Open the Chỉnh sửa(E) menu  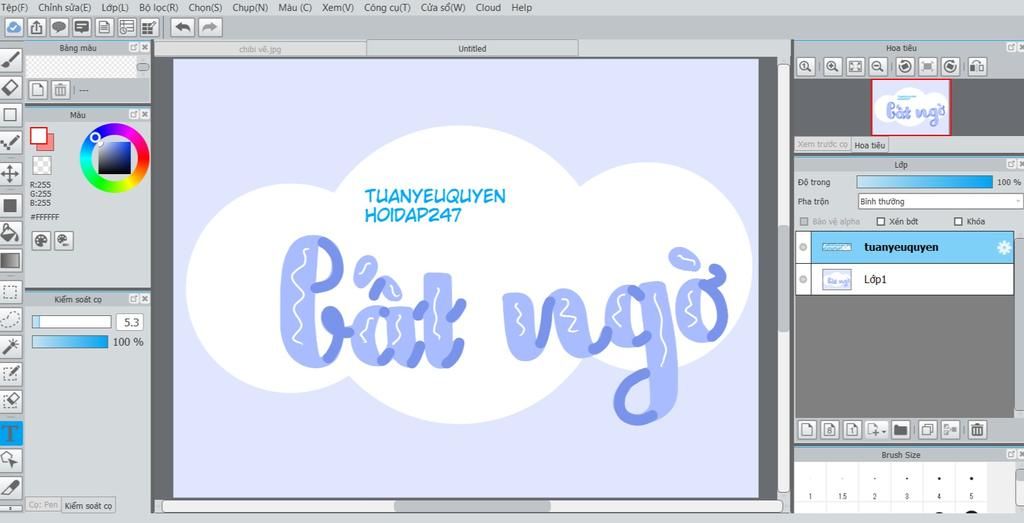point(65,8)
